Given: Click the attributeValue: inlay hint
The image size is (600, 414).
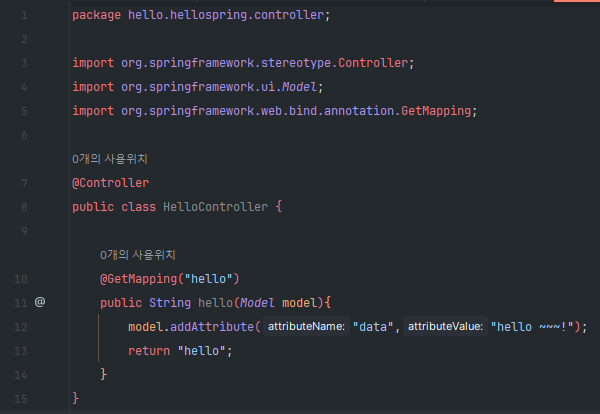Looking at the screenshot, I should 445,326.
